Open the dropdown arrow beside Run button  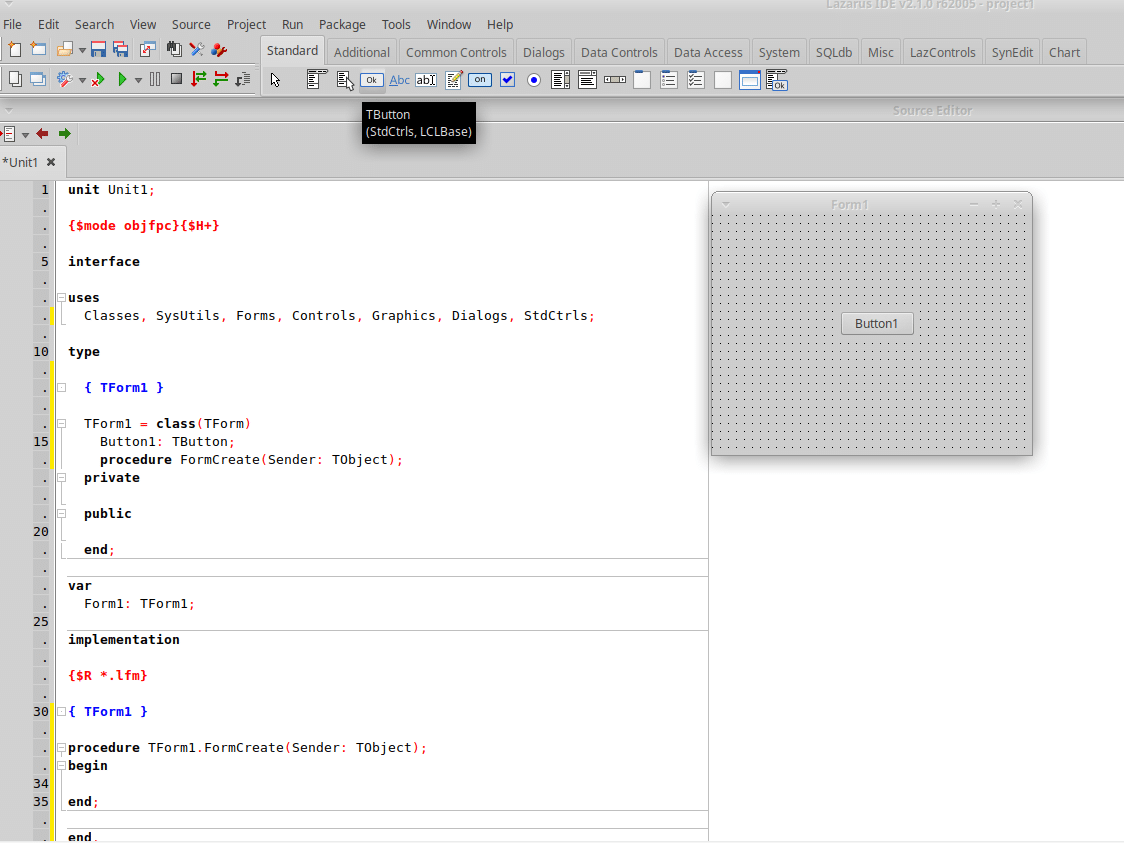(x=138, y=80)
